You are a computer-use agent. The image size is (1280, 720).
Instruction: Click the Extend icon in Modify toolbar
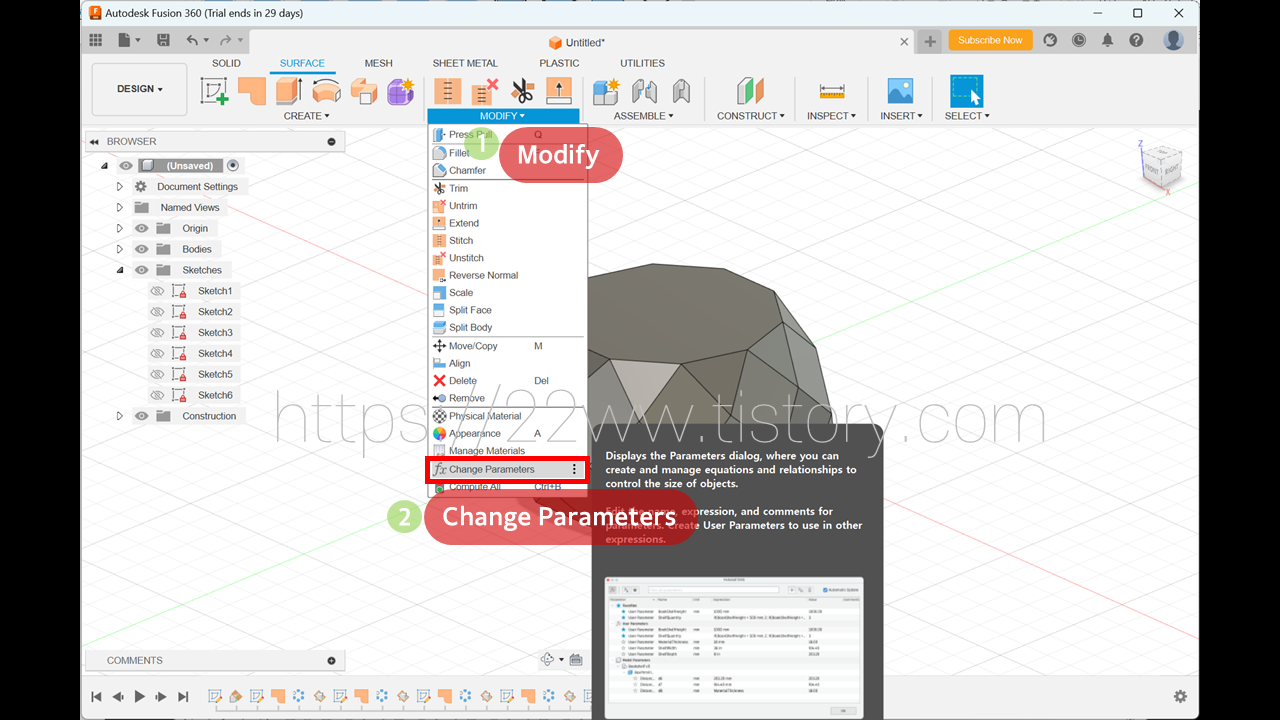point(559,91)
